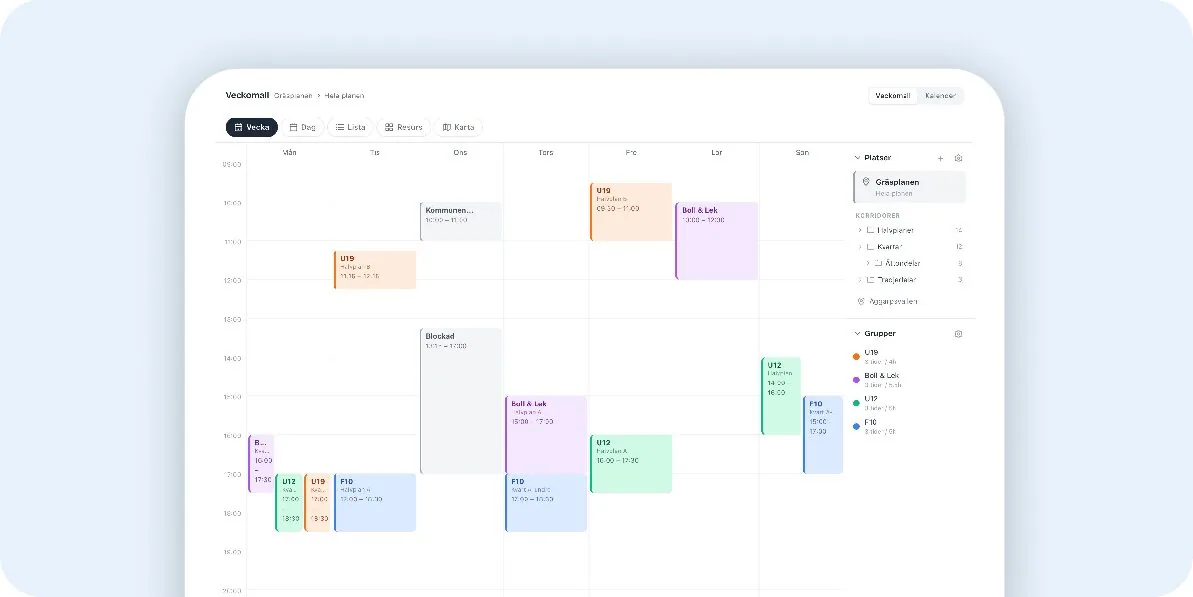The height and width of the screenshot is (597, 1193).
Task: Open the F10 booking on Tuesday
Action: 374,503
